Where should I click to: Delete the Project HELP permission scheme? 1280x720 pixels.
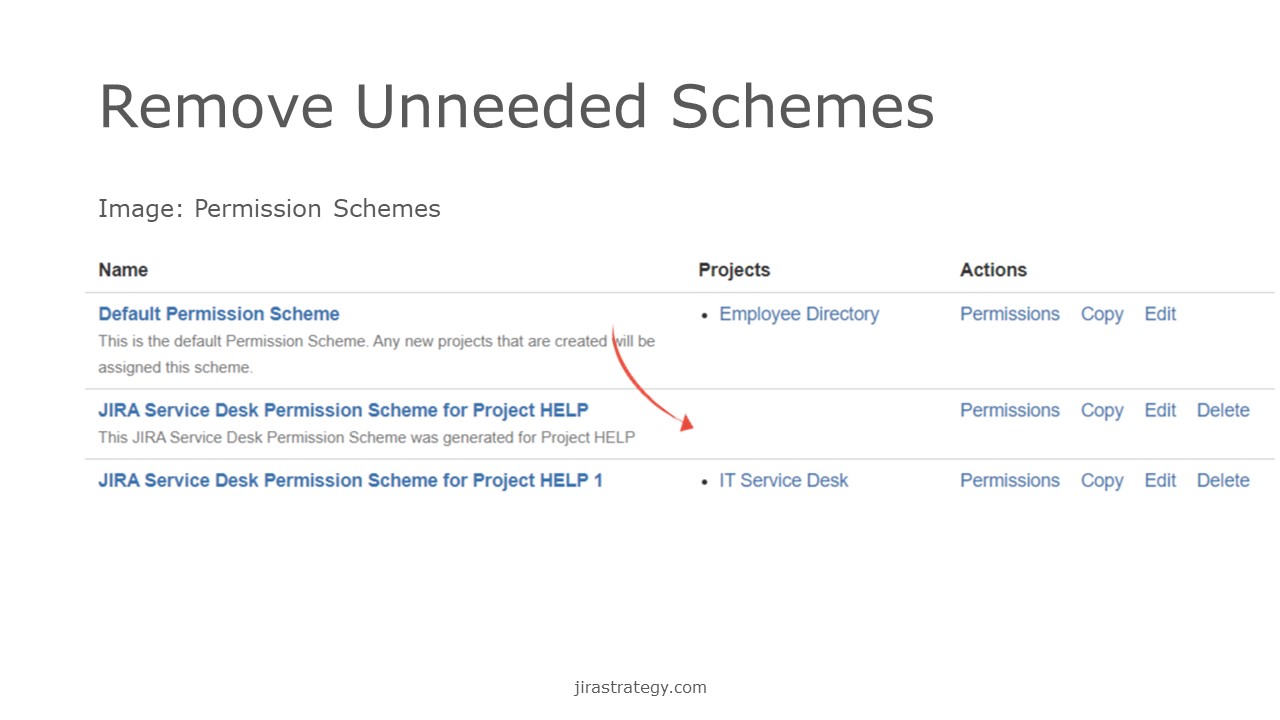tap(1223, 410)
